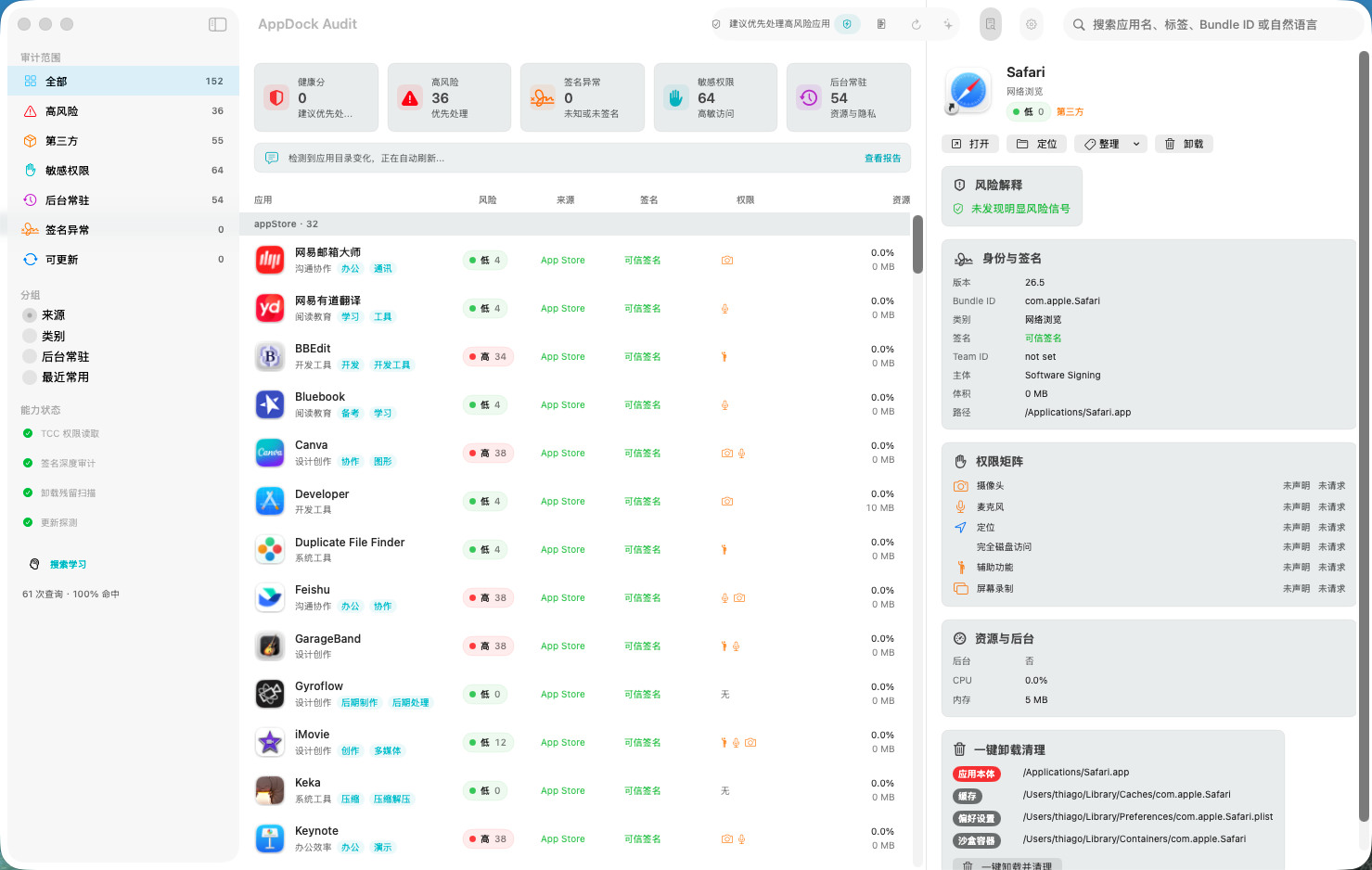Click the GarageBand app icon
The image size is (1372, 870).
pyautogui.click(x=270, y=646)
